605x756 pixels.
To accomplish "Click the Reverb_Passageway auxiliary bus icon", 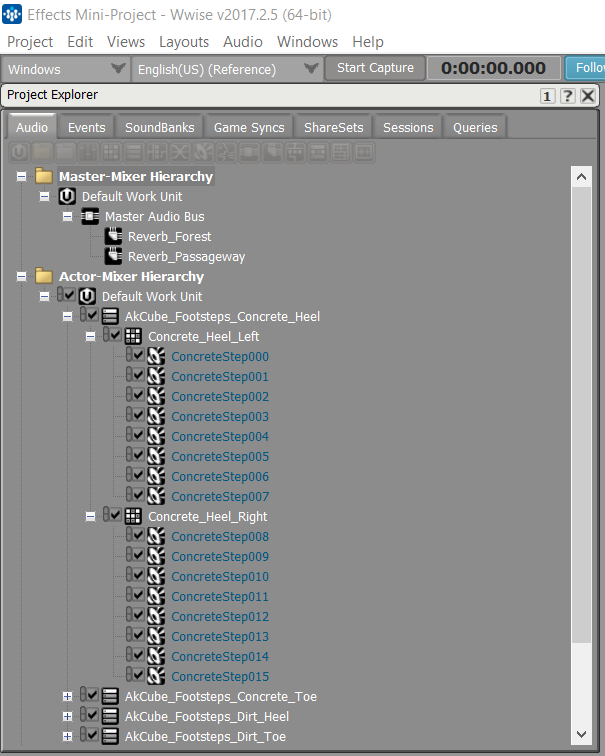I will (x=113, y=256).
